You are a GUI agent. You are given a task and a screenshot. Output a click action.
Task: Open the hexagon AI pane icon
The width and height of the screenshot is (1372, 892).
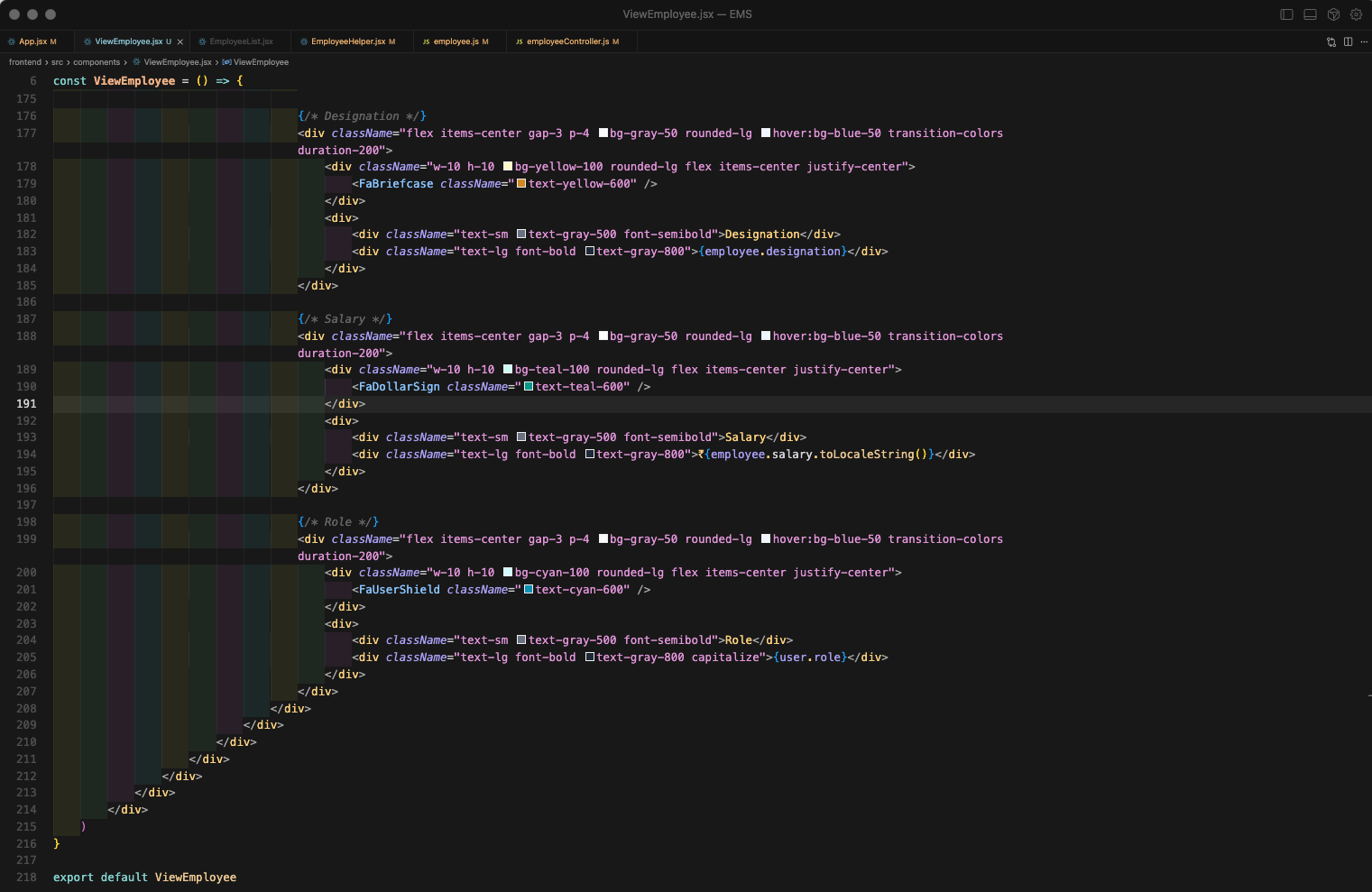tap(1333, 14)
